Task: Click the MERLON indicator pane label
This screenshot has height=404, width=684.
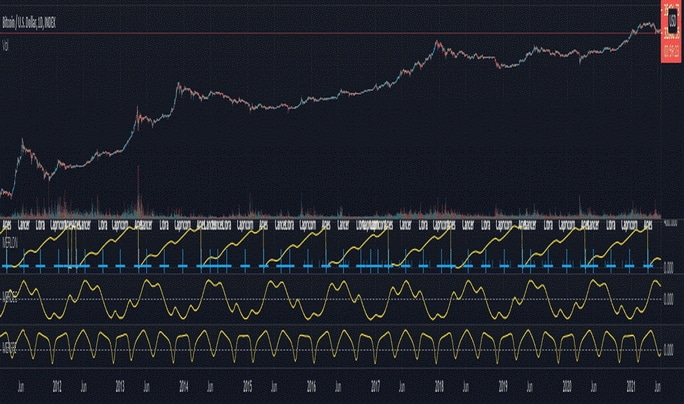Action: click(x=10, y=243)
